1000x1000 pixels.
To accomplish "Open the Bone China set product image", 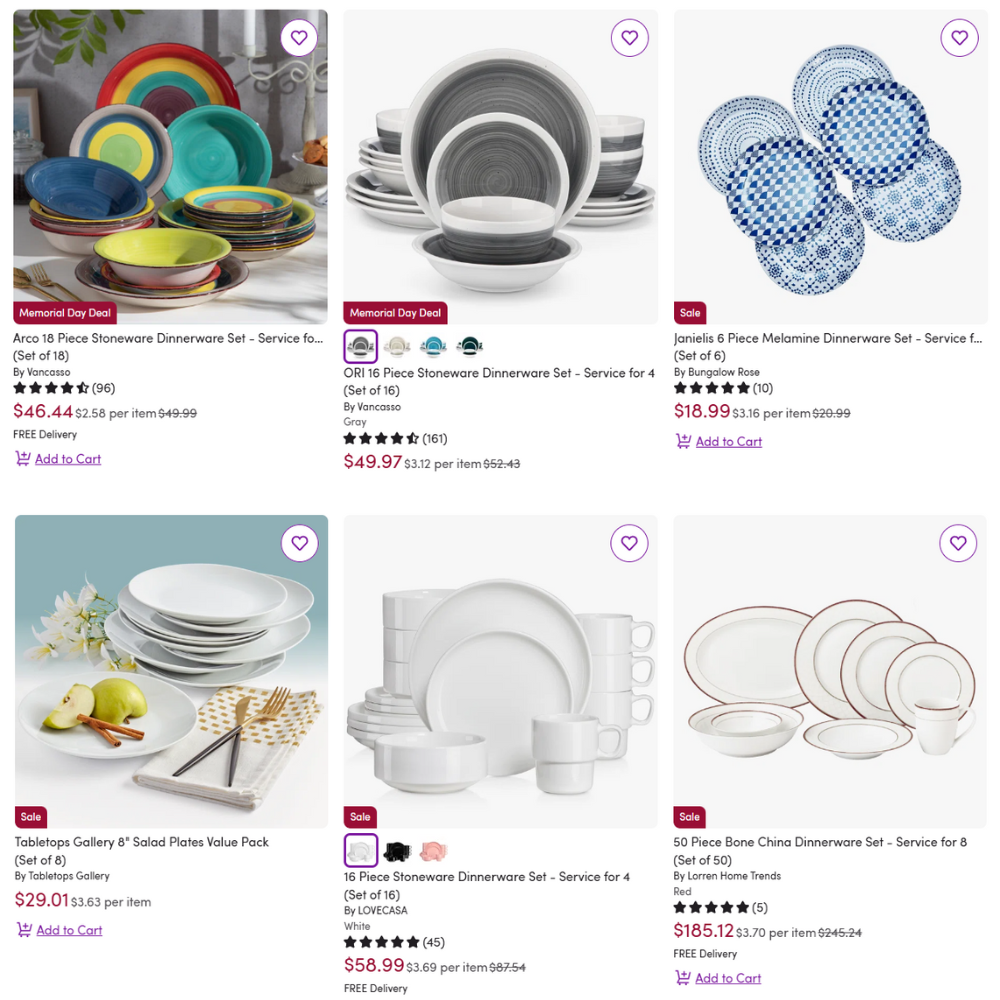I will point(830,672).
